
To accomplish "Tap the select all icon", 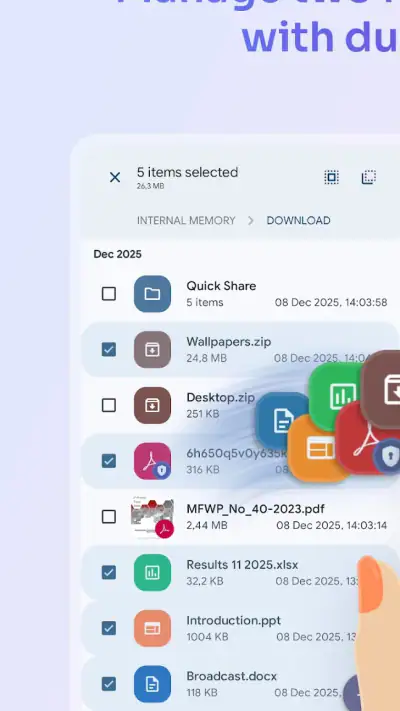I will (x=332, y=177).
